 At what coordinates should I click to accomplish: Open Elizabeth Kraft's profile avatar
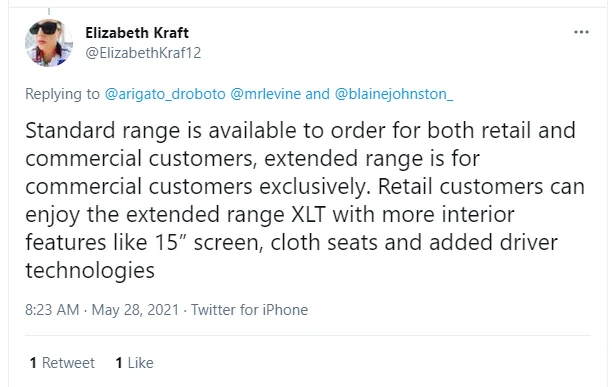pyautogui.click(x=49, y=43)
